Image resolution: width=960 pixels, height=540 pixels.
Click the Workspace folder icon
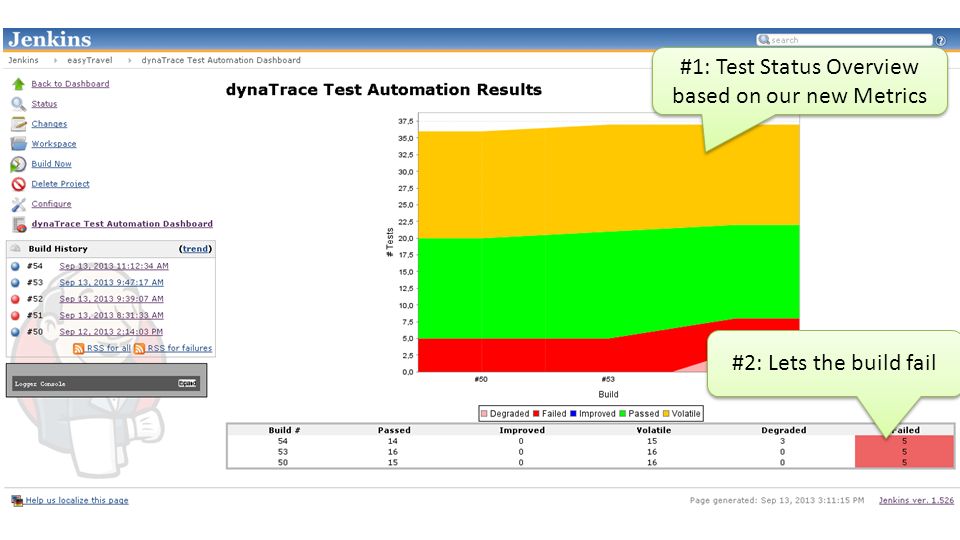(18, 144)
